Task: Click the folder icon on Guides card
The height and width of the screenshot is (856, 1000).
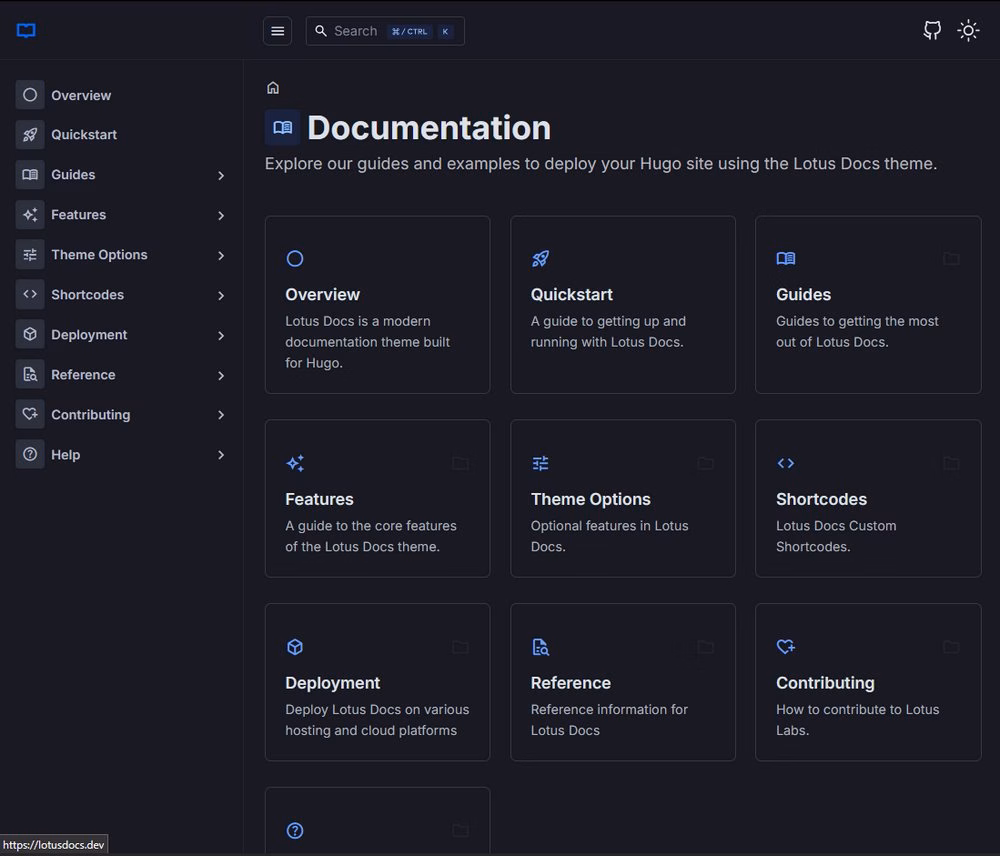Action: [x=951, y=258]
